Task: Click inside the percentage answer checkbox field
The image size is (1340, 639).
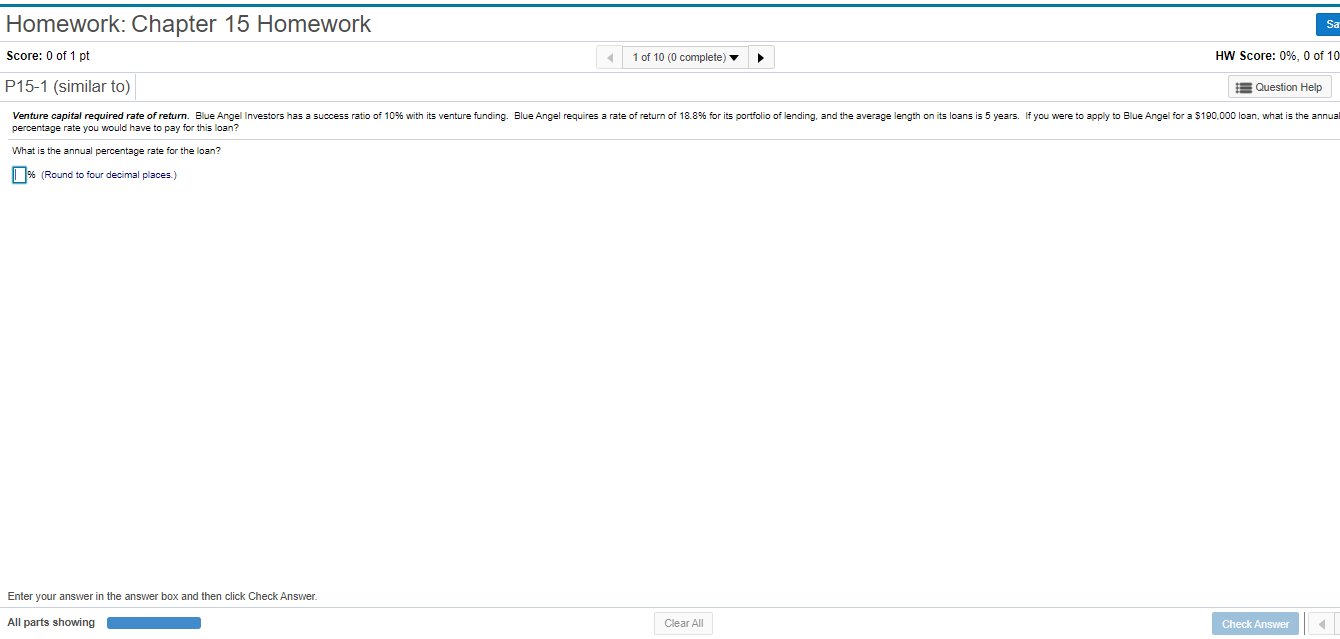Action: coord(19,175)
